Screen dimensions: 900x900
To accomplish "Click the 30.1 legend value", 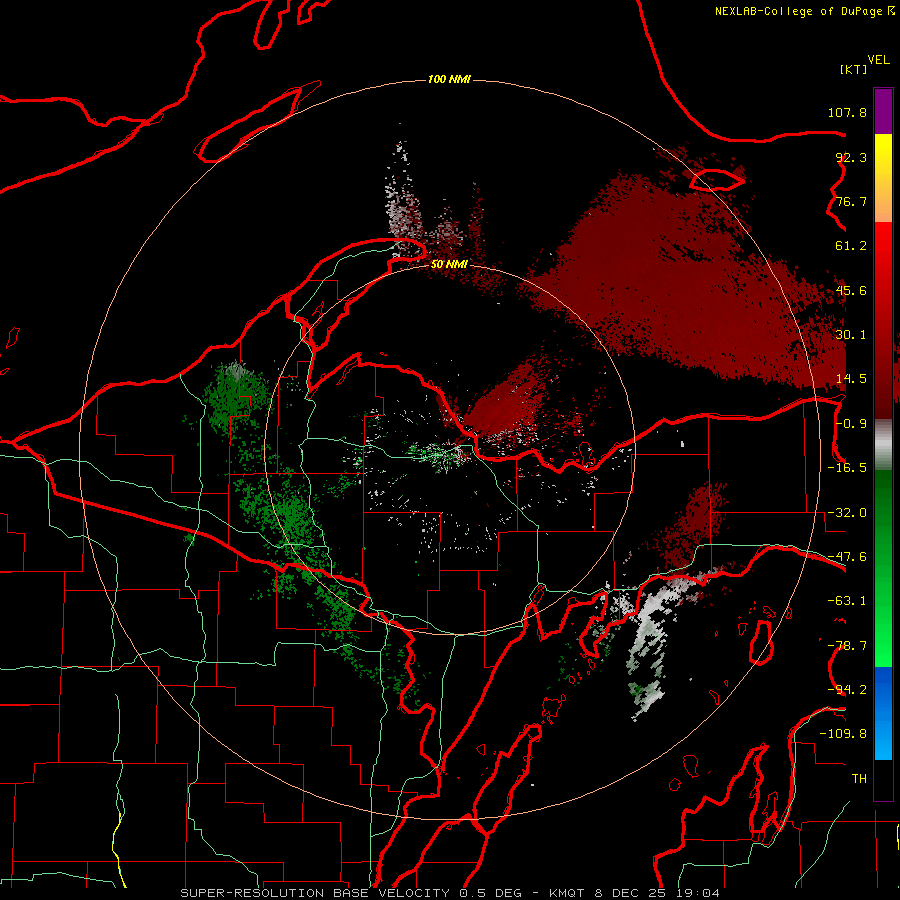I will tap(851, 335).
